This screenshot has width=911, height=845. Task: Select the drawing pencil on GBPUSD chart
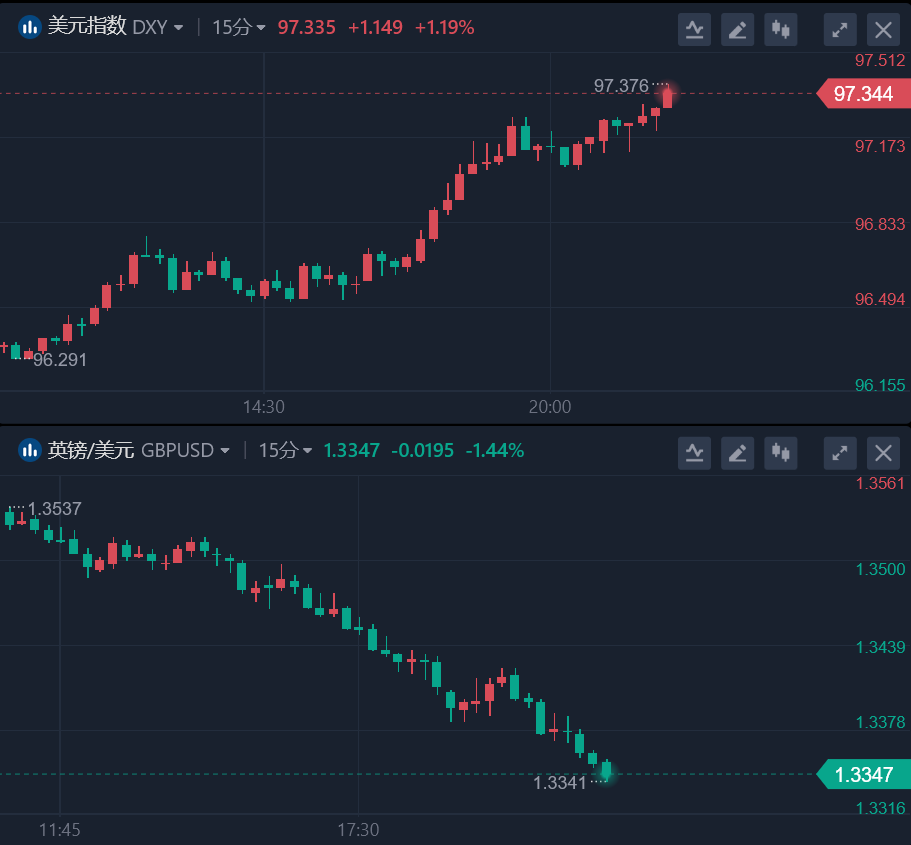[737, 453]
